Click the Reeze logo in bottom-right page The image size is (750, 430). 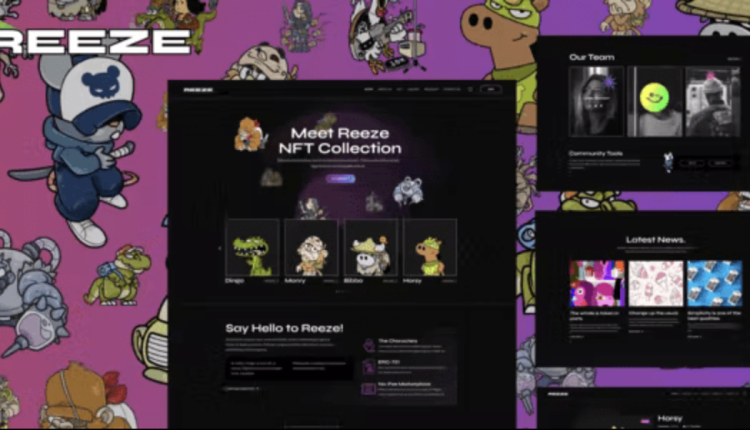click(558, 394)
